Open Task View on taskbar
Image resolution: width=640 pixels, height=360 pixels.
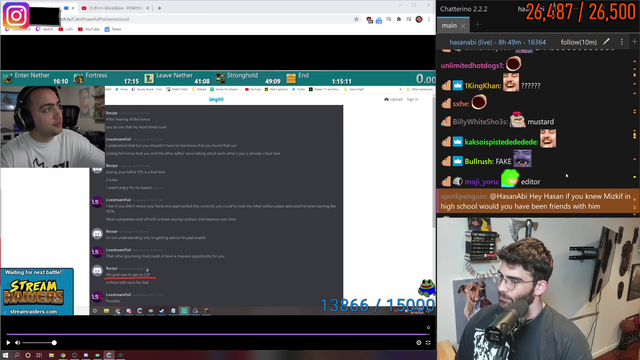(39, 355)
